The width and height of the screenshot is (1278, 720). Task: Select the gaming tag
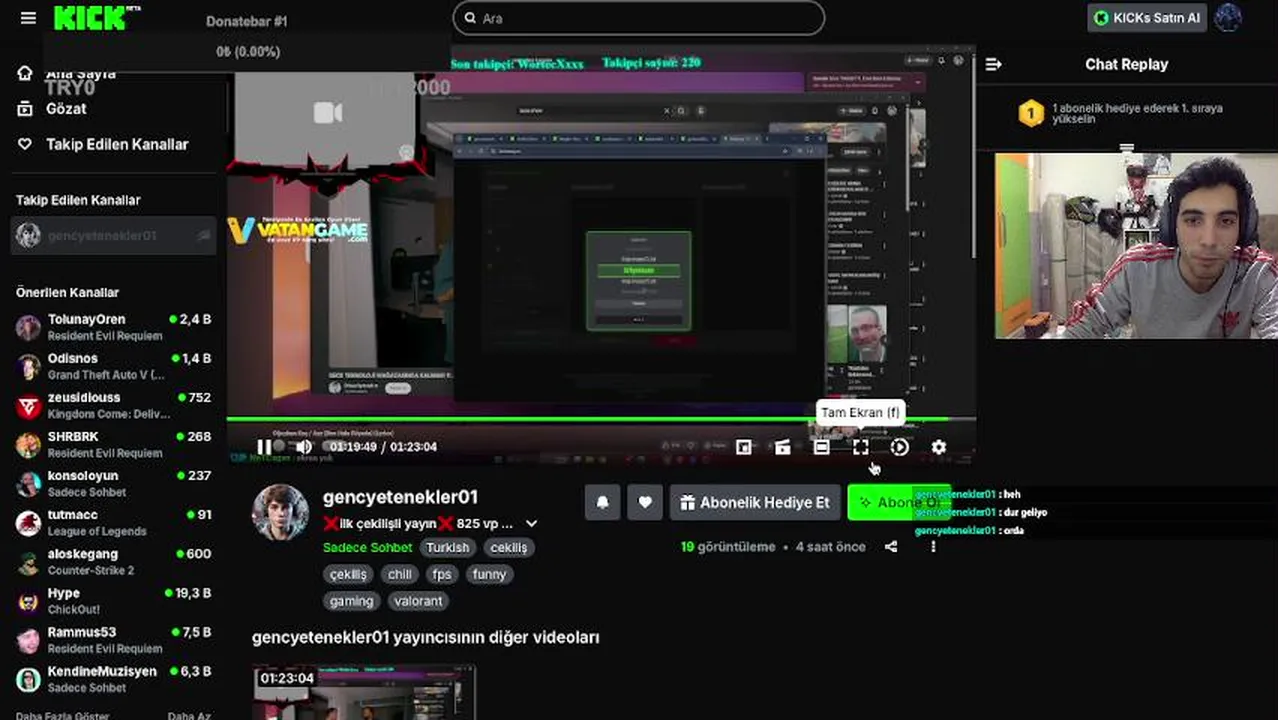coord(351,601)
